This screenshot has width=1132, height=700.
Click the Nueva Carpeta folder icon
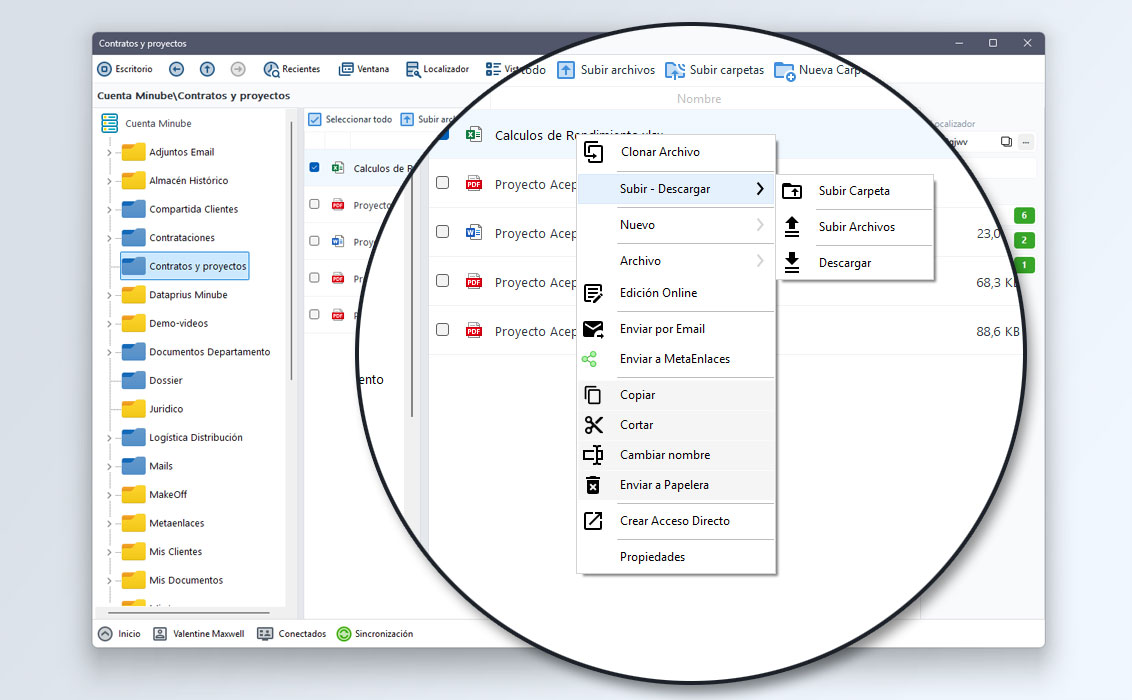(x=784, y=71)
